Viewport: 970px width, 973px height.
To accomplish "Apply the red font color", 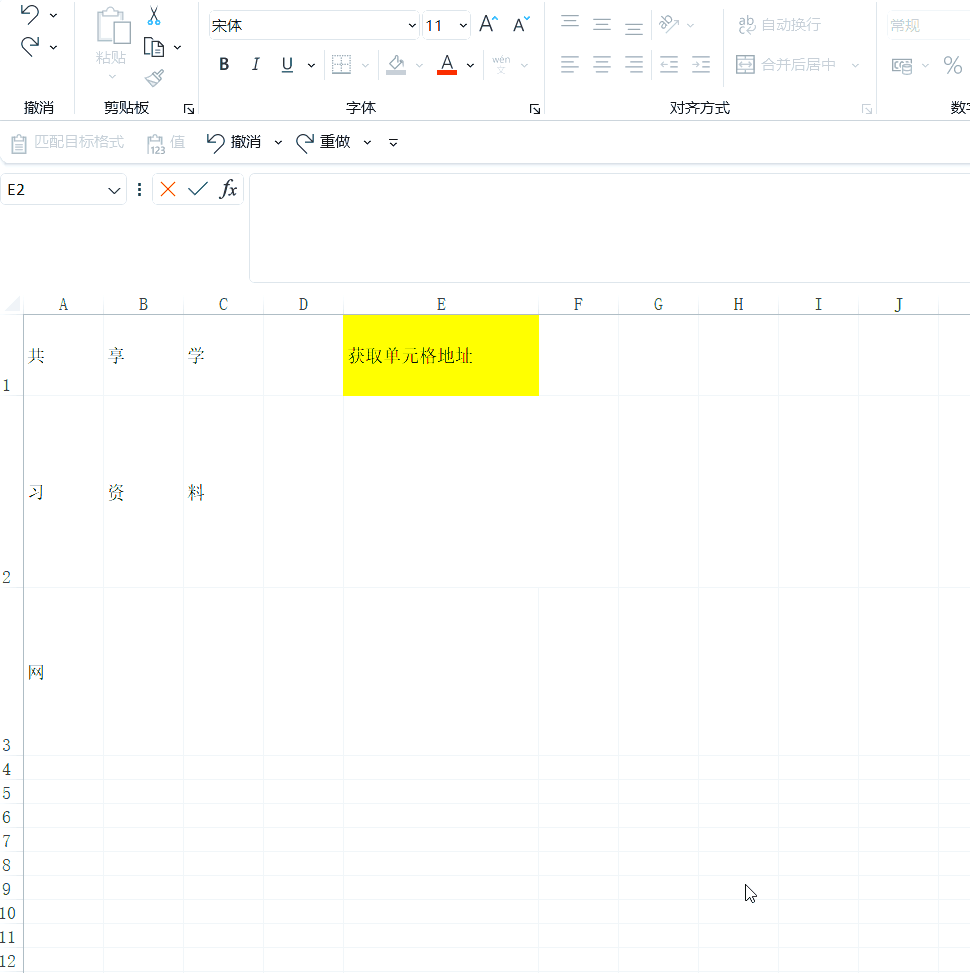I will [447, 65].
